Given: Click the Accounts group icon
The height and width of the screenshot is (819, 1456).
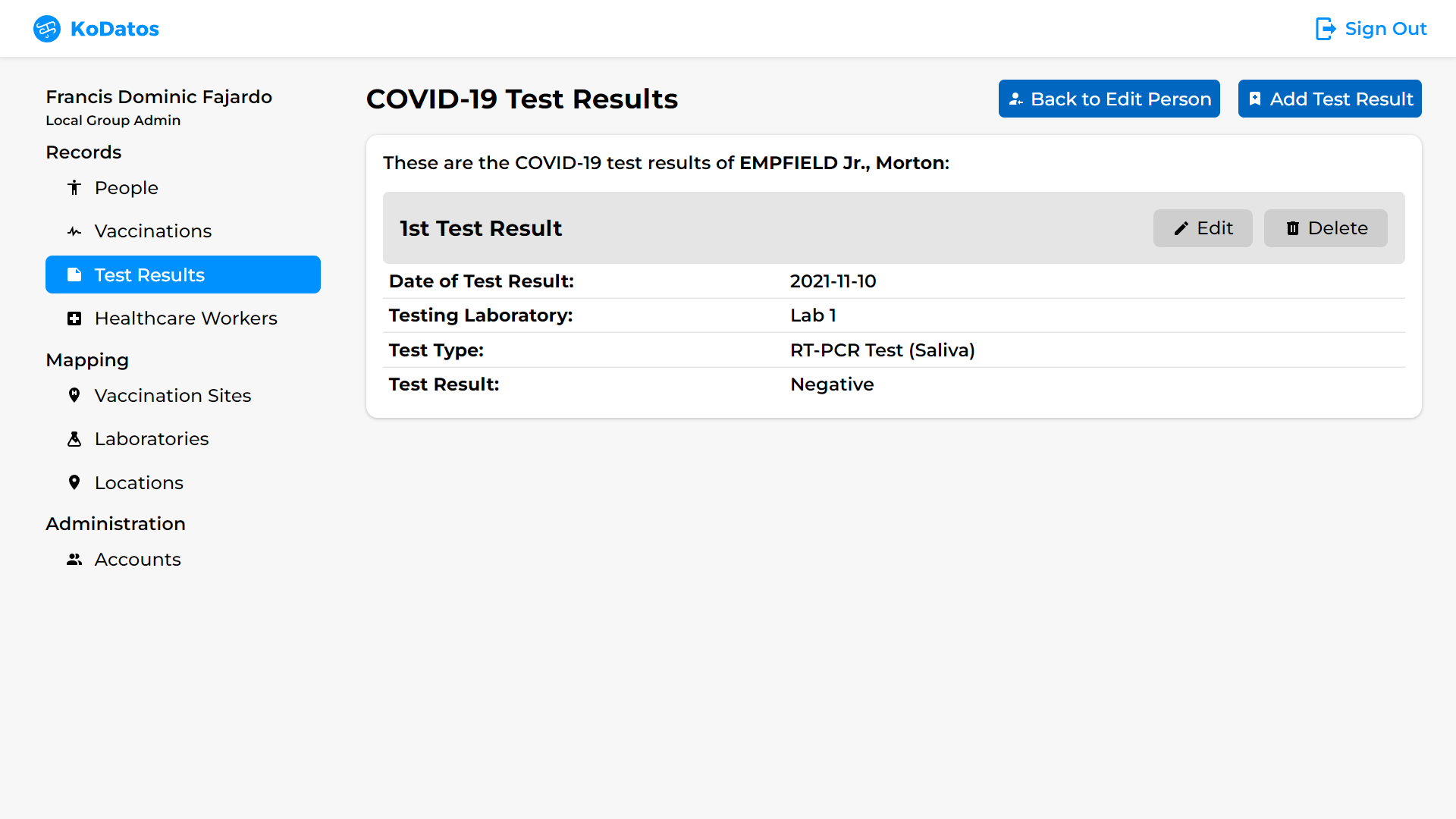Looking at the screenshot, I should (x=74, y=560).
